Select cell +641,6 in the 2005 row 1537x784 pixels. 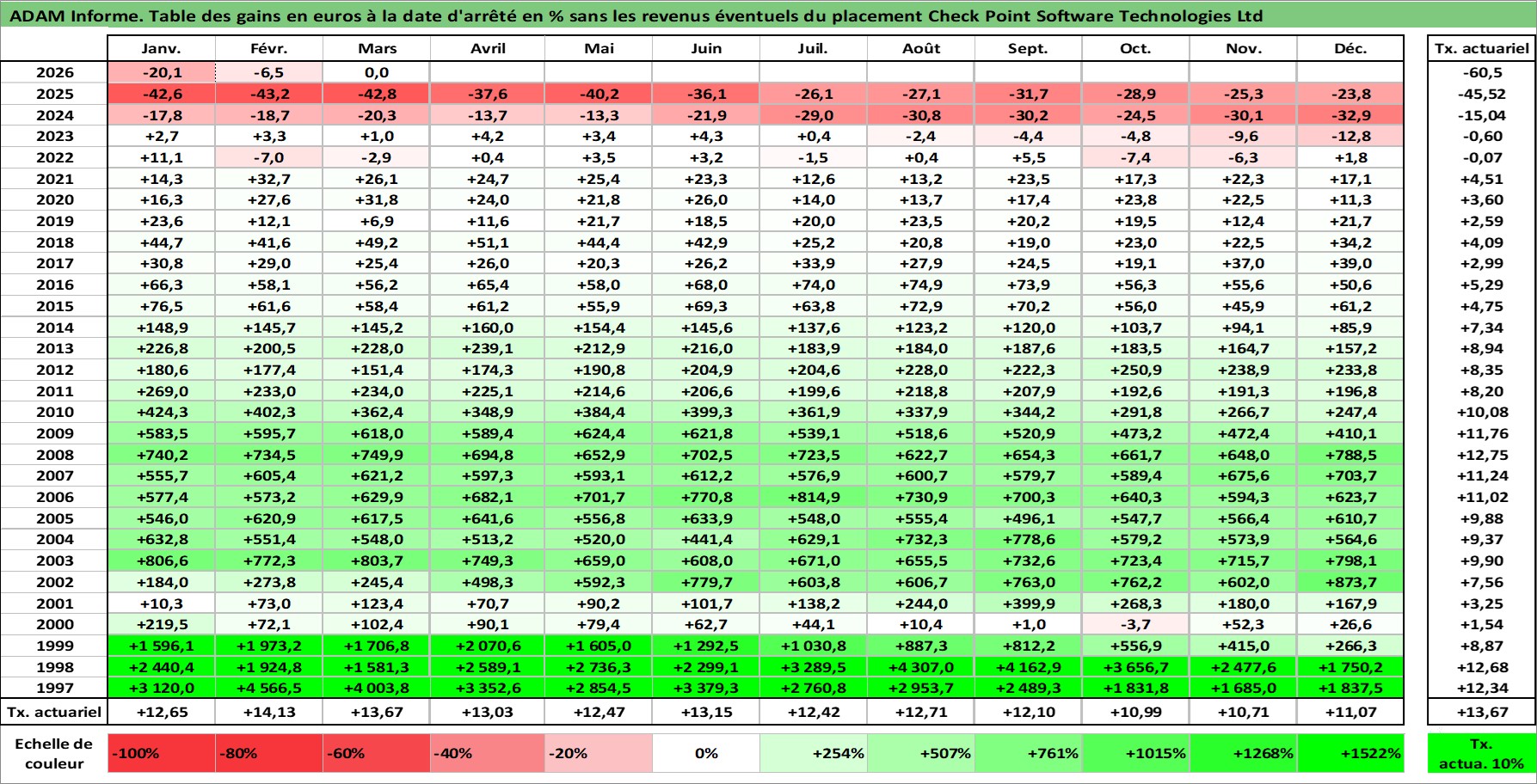488,518
